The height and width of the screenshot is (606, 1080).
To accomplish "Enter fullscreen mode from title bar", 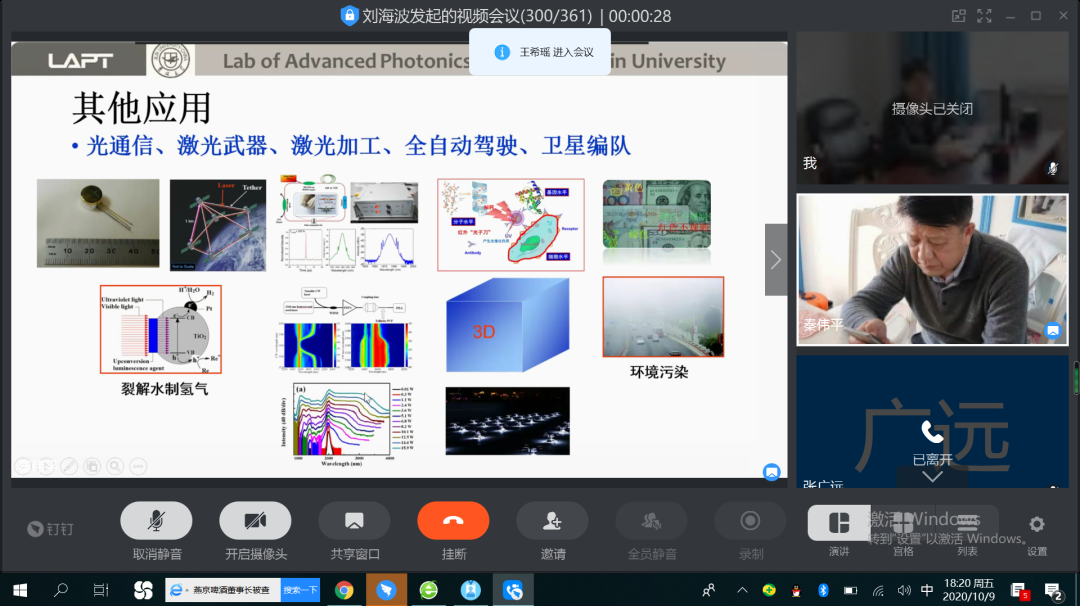I will pyautogui.click(x=985, y=15).
